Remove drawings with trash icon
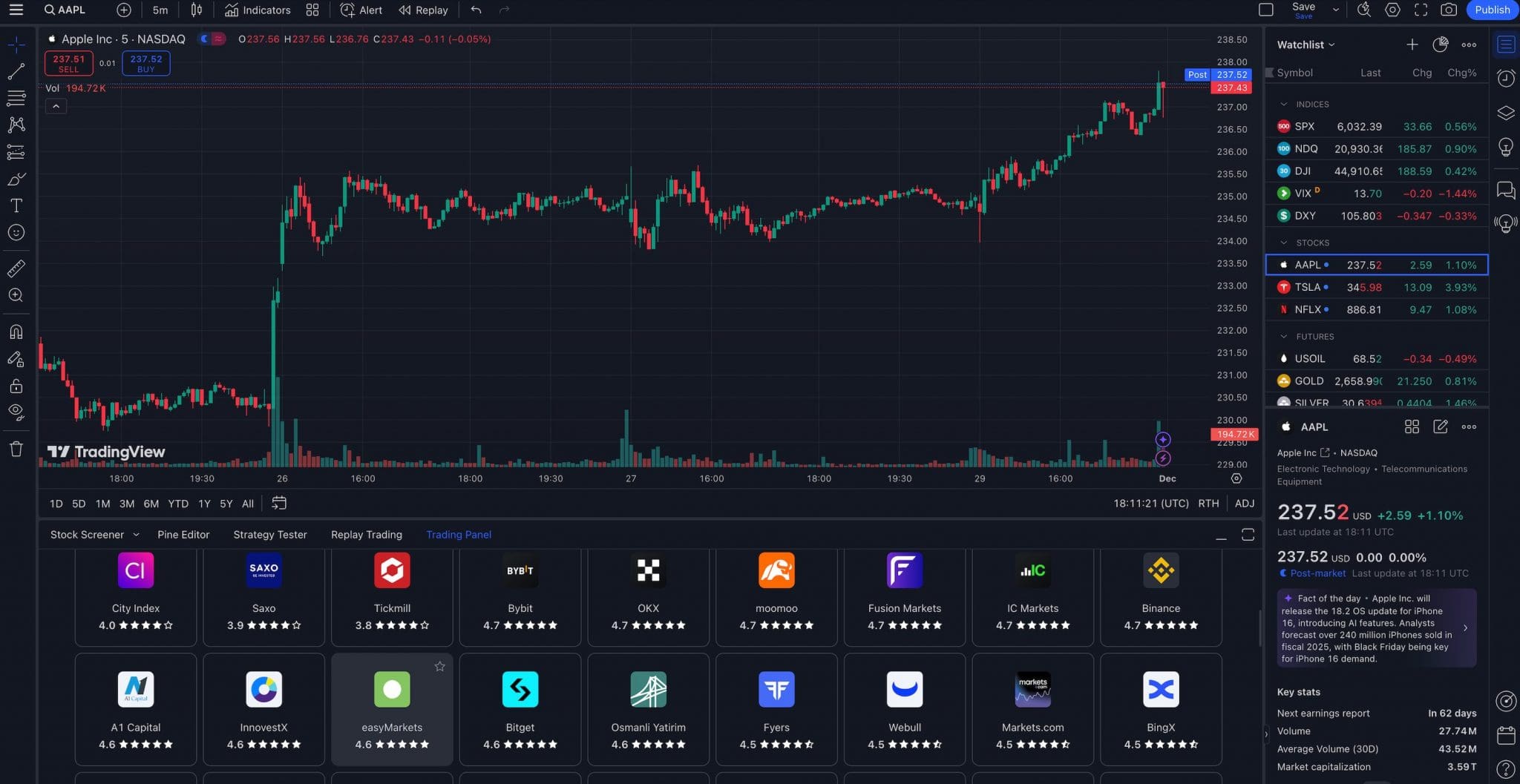The height and width of the screenshot is (784, 1520). click(16, 449)
